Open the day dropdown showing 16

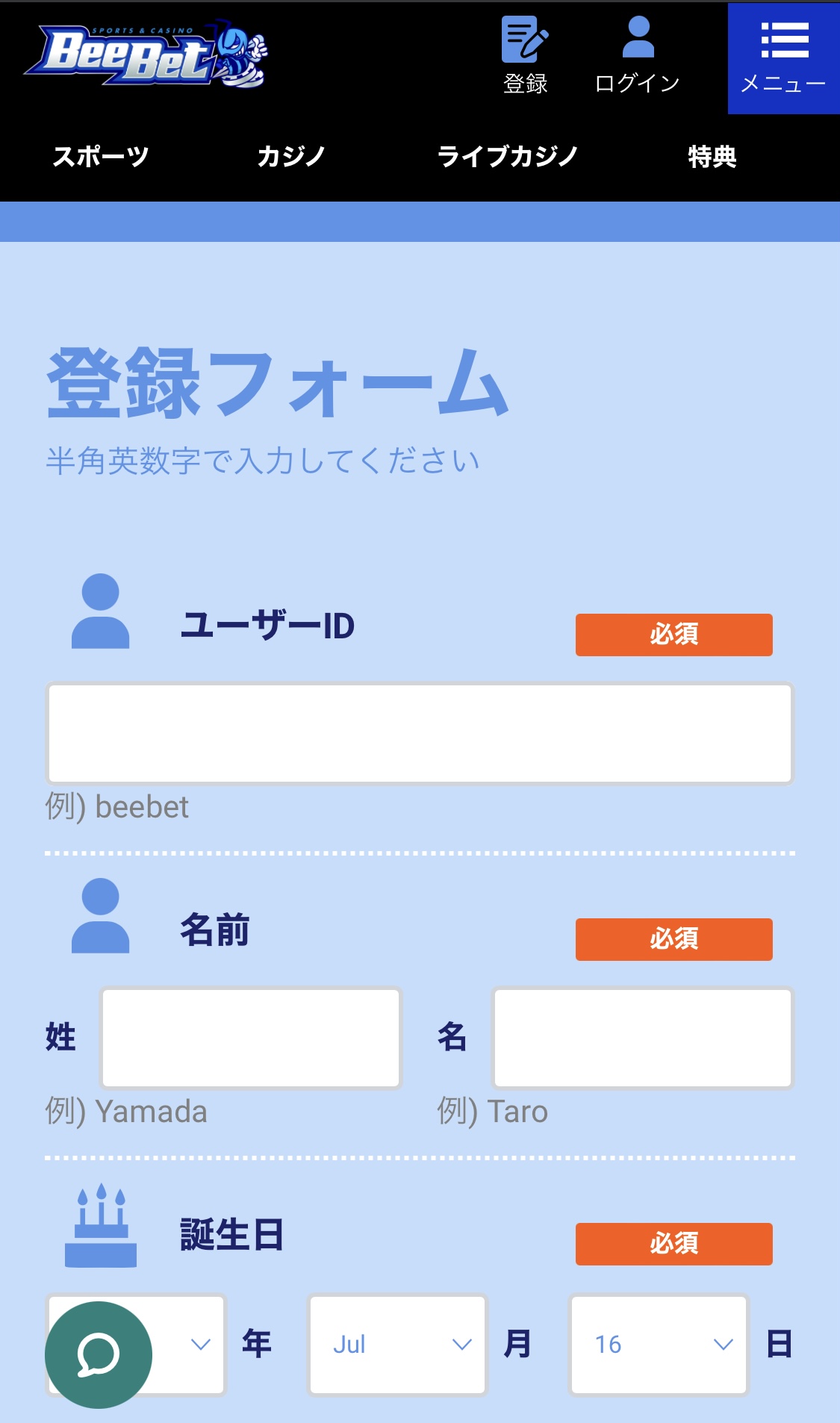tap(659, 1344)
